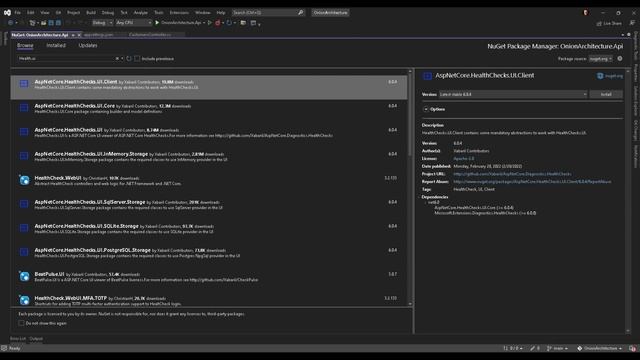Click the Install button

606,94
